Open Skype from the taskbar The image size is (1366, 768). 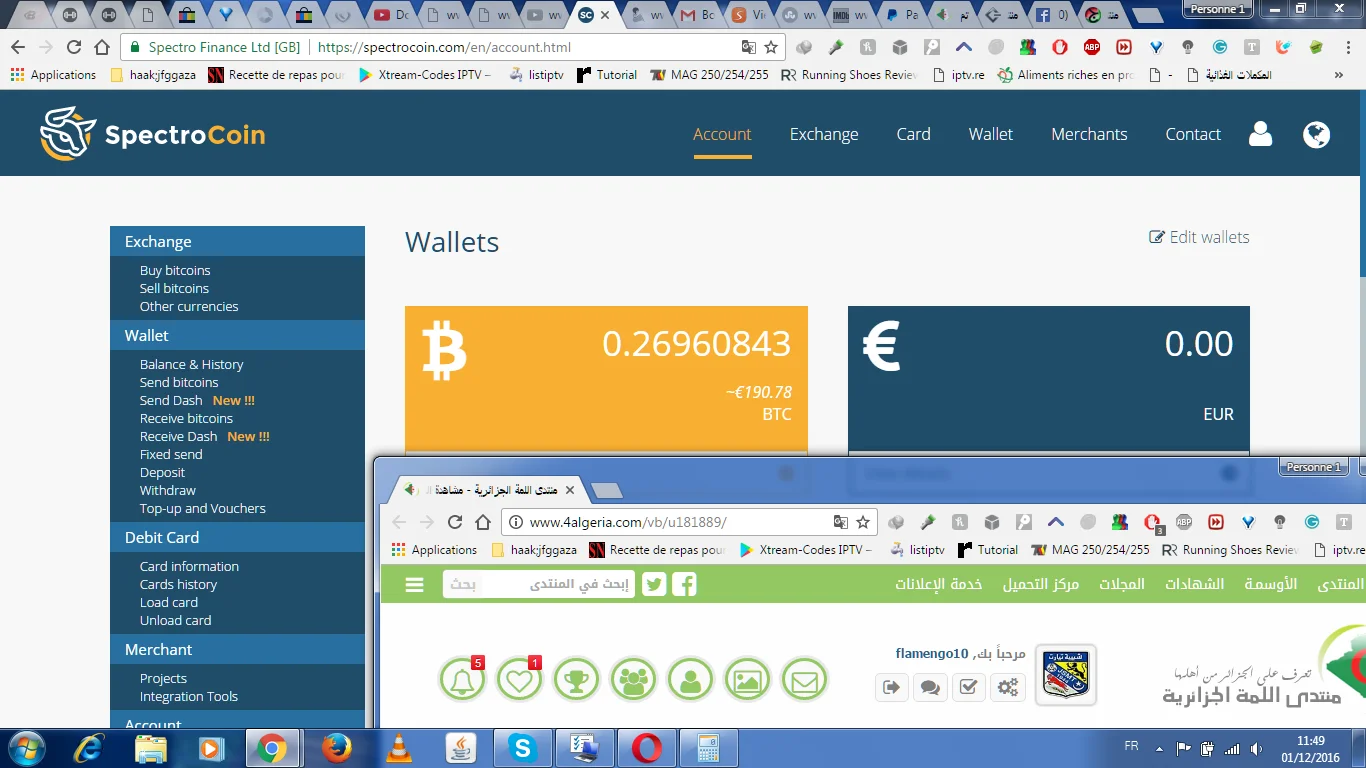pyautogui.click(x=521, y=748)
